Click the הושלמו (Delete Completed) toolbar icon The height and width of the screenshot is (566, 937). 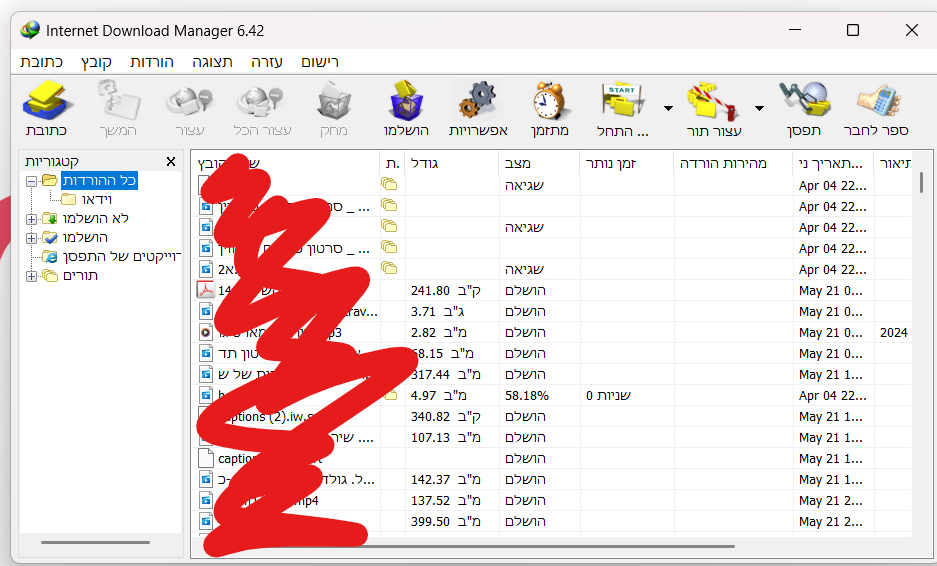(406, 100)
